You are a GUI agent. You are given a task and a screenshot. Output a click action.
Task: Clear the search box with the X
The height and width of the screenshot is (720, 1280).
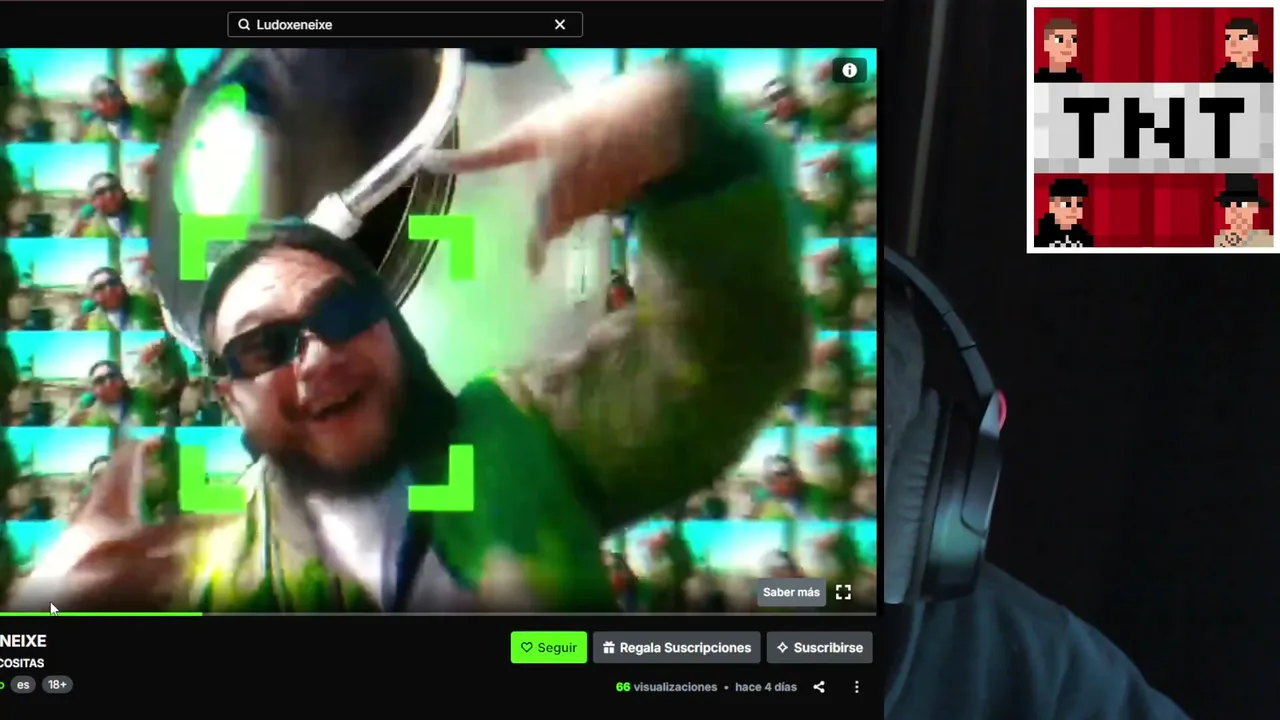coord(560,24)
